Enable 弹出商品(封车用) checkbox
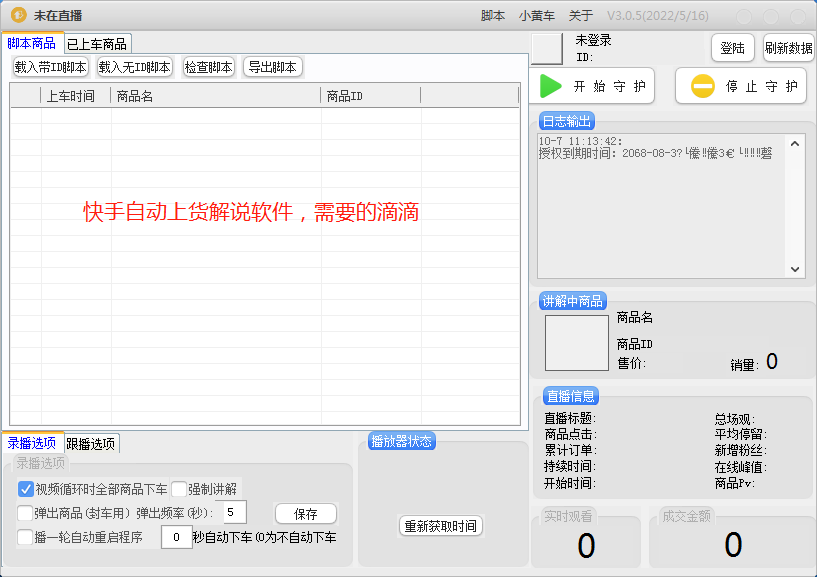The image size is (817, 577). point(24,513)
